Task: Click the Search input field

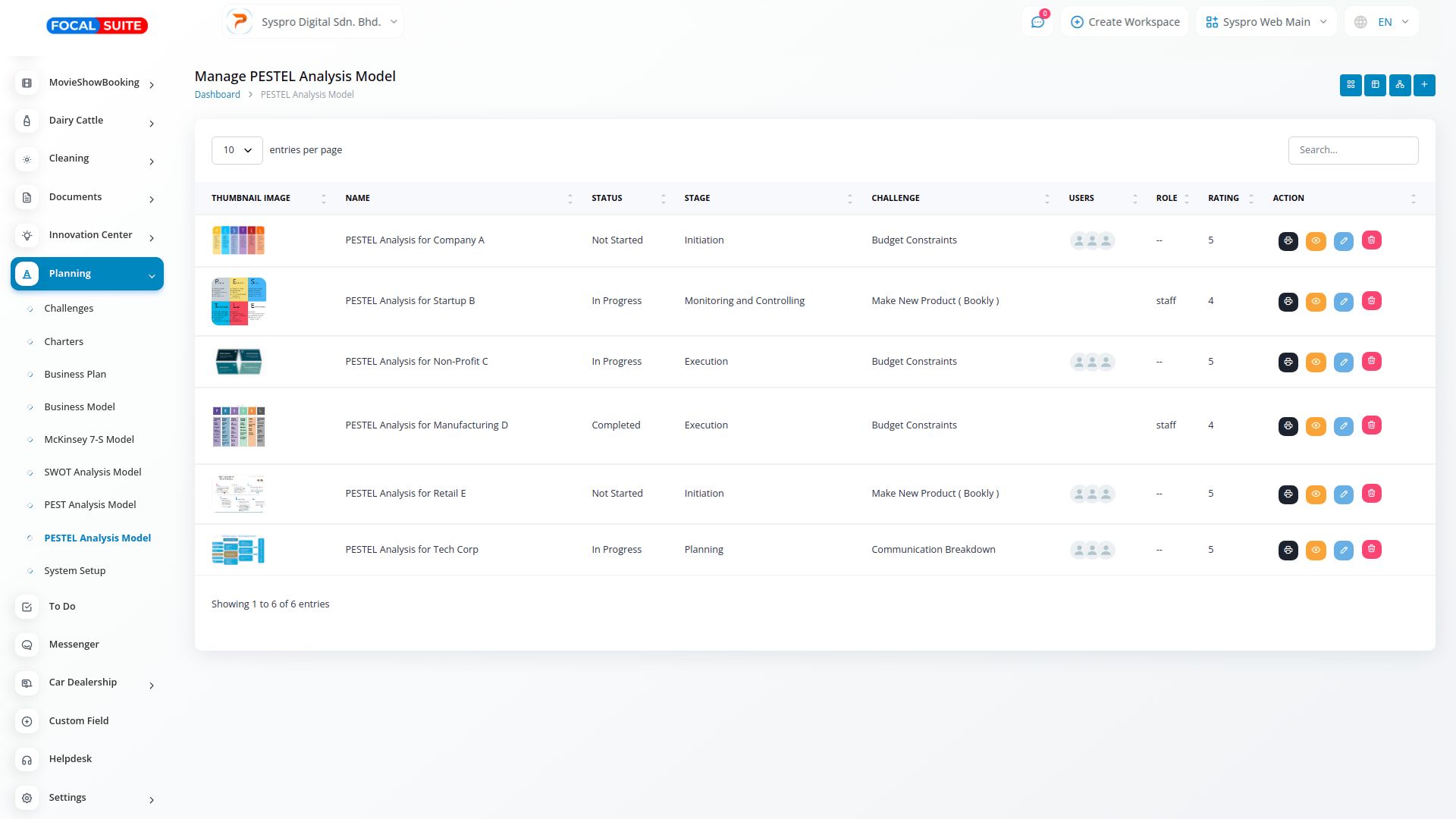Action: (1352, 150)
